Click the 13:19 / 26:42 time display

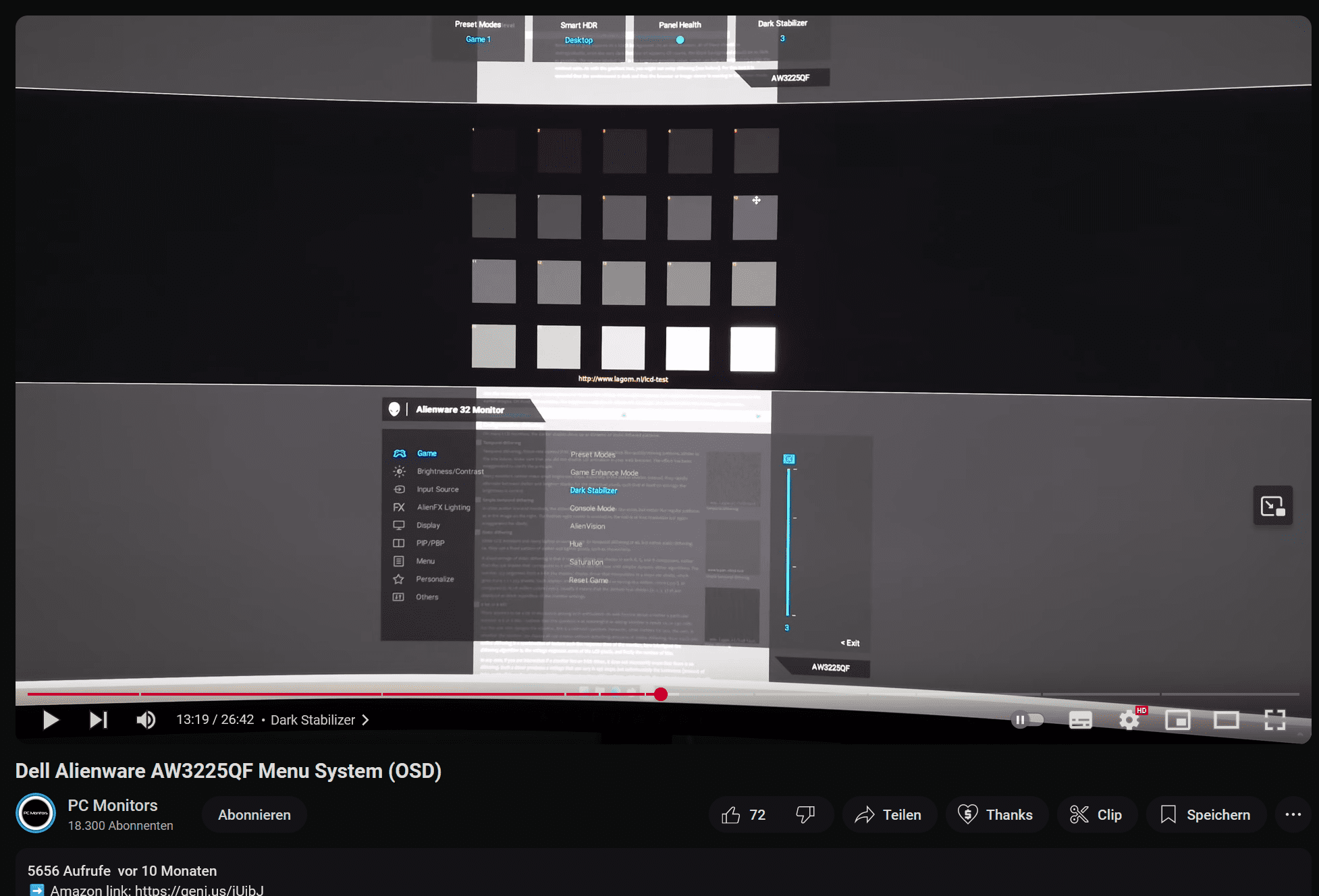point(215,720)
